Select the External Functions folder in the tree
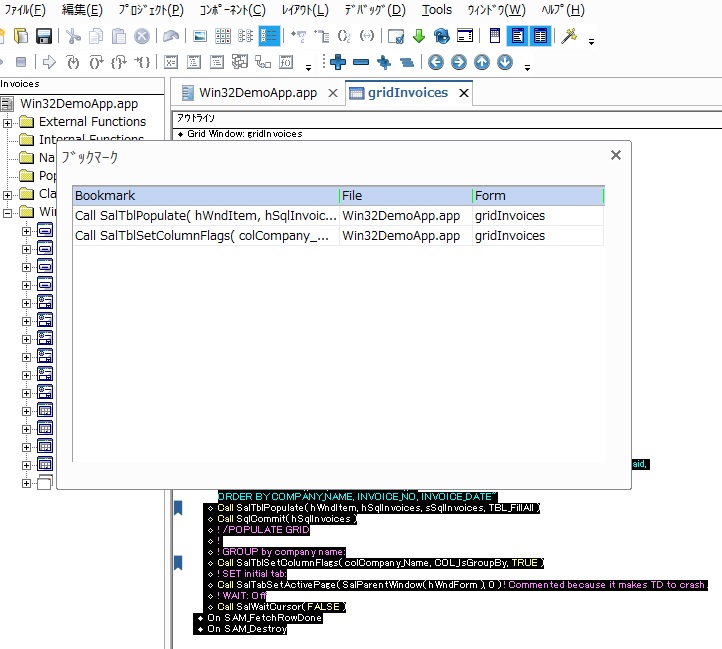 pos(92,122)
